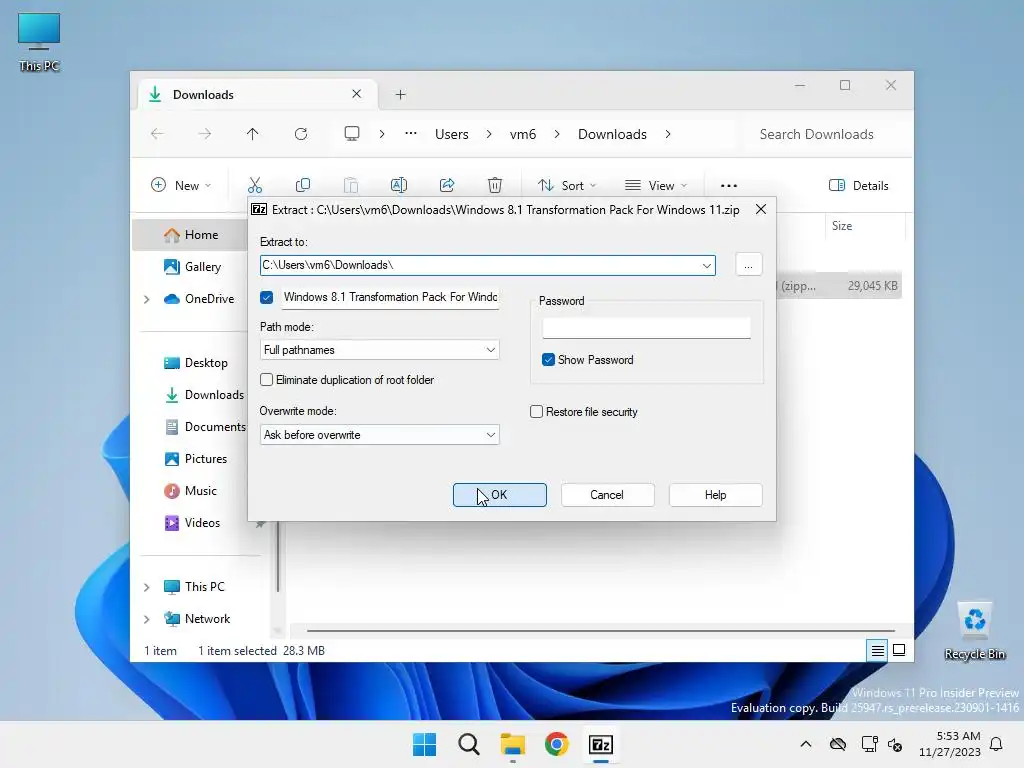Expand the This PC tree node

146,587
